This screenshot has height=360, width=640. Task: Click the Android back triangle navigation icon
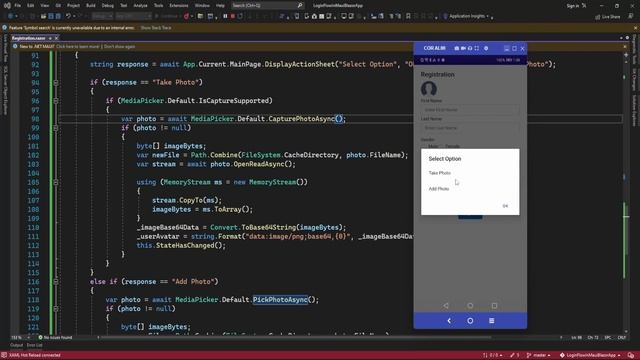click(x=446, y=305)
